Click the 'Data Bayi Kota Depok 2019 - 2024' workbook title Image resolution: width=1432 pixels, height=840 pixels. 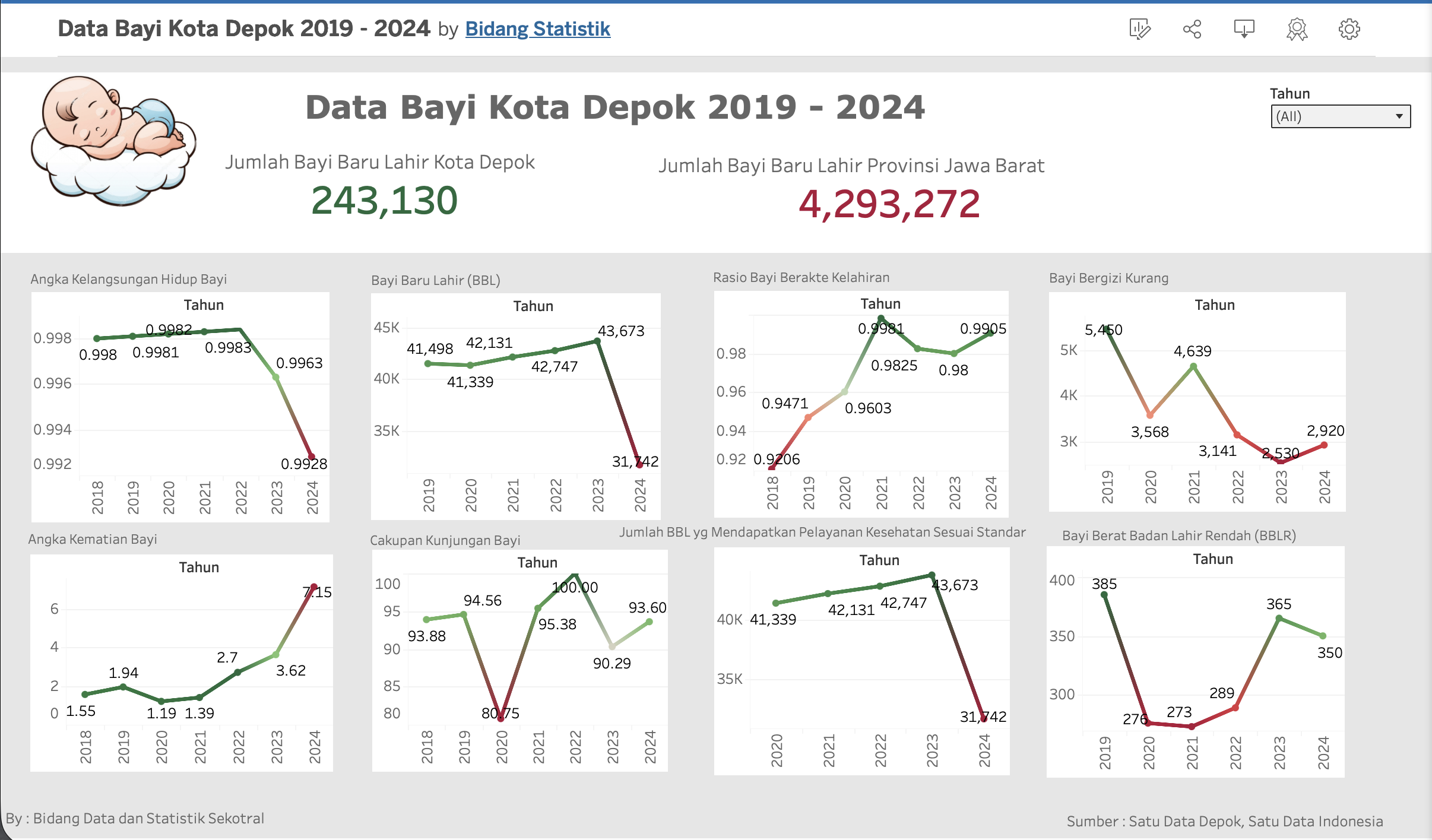pos(244,29)
